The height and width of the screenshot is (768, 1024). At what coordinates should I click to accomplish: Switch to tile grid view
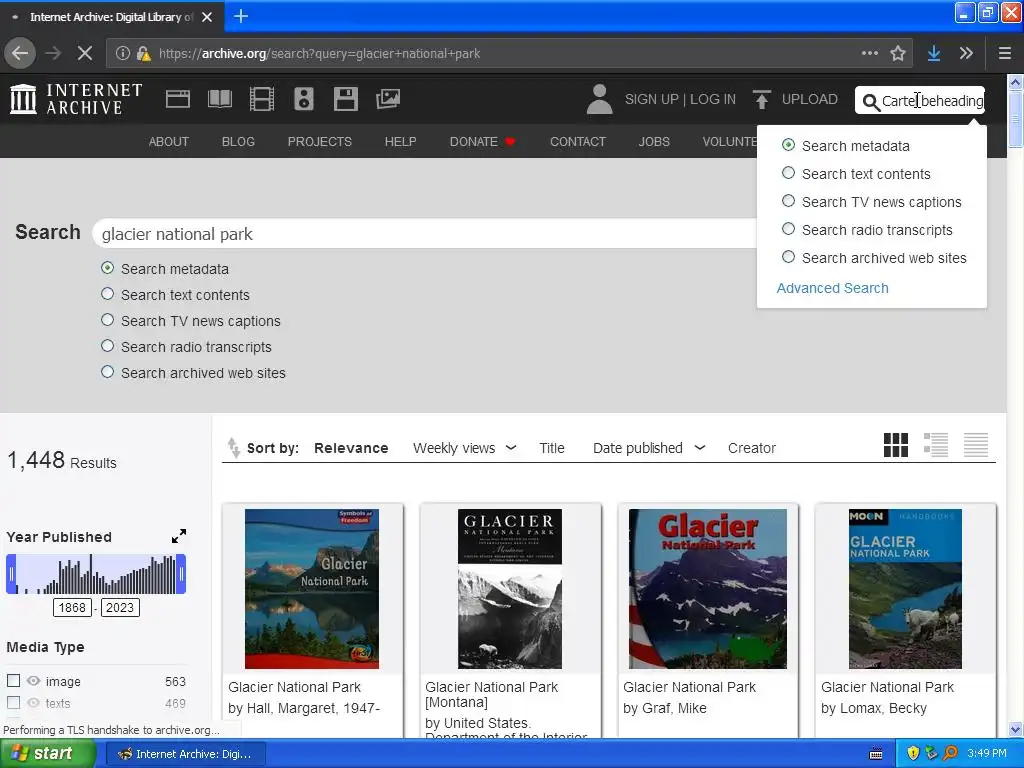pyautogui.click(x=895, y=445)
